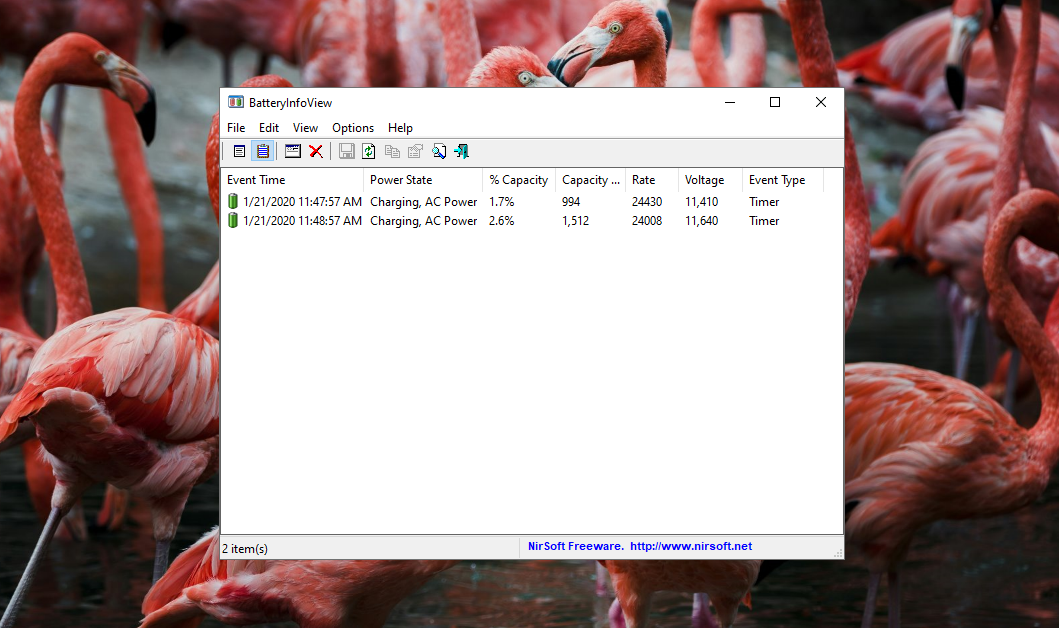Select the Show Battery Log toolbar icon
The width and height of the screenshot is (1059, 628).
coord(262,151)
